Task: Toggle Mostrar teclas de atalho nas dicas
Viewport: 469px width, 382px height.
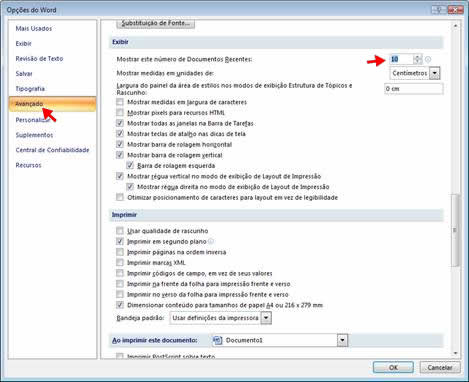Action: tap(120, 134)
